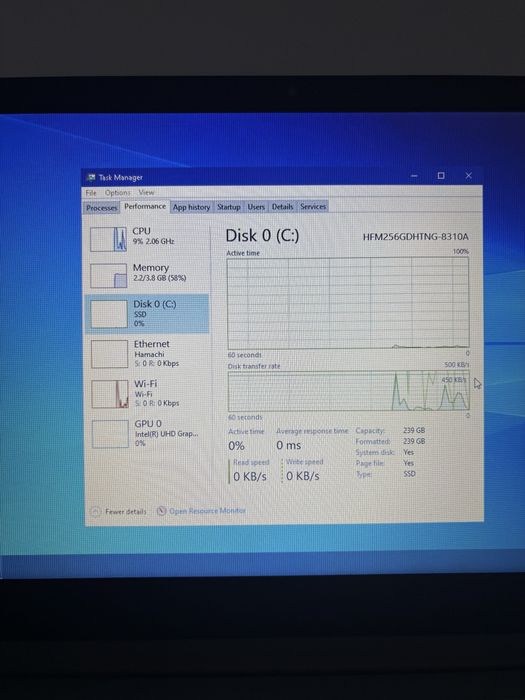Select the Disk 0 (C:) sidebar entry
This screenshot has width=525, height=700.
(147, 314)
